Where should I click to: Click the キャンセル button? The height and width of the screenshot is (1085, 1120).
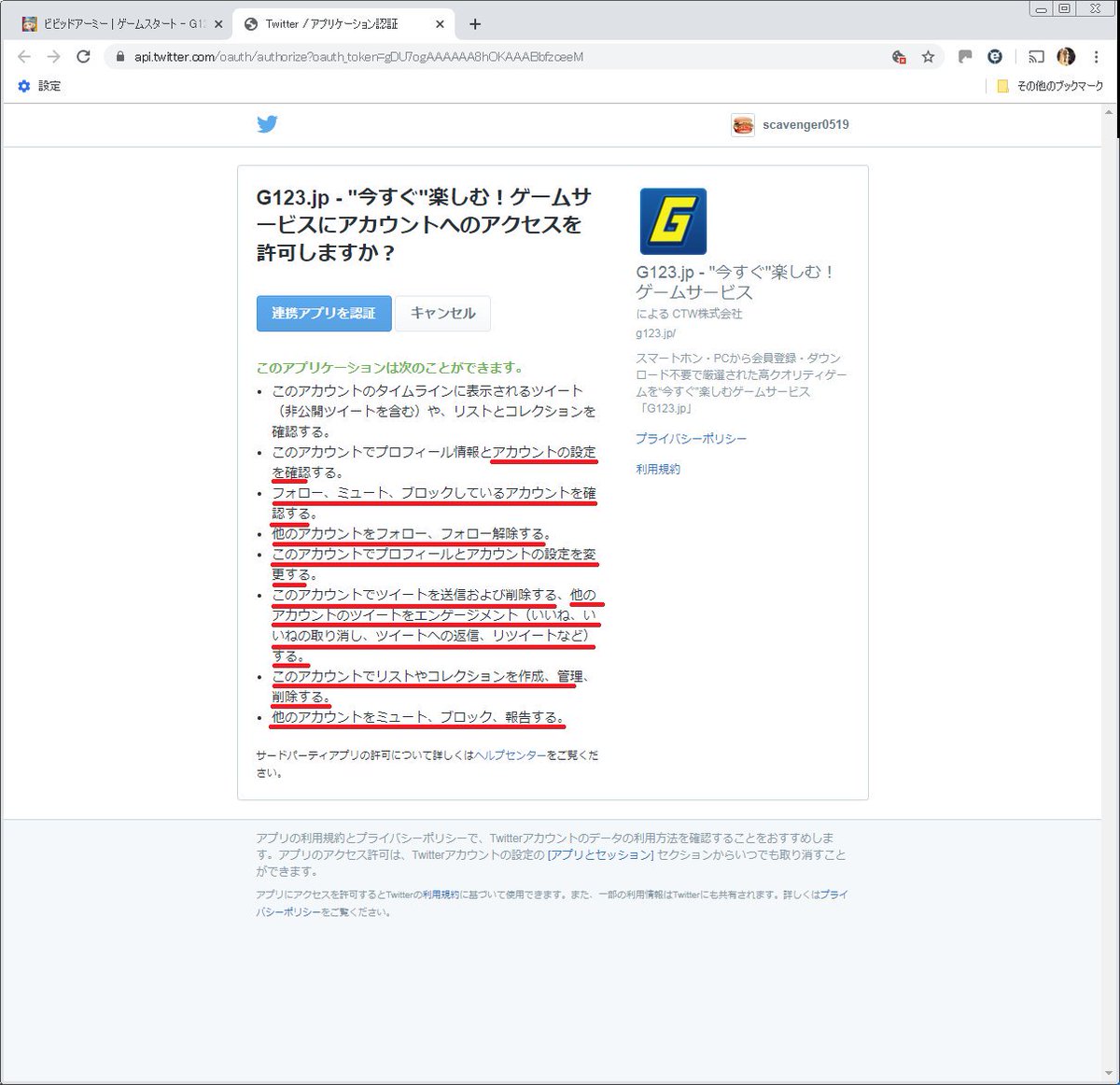click(x=443, y=313)
